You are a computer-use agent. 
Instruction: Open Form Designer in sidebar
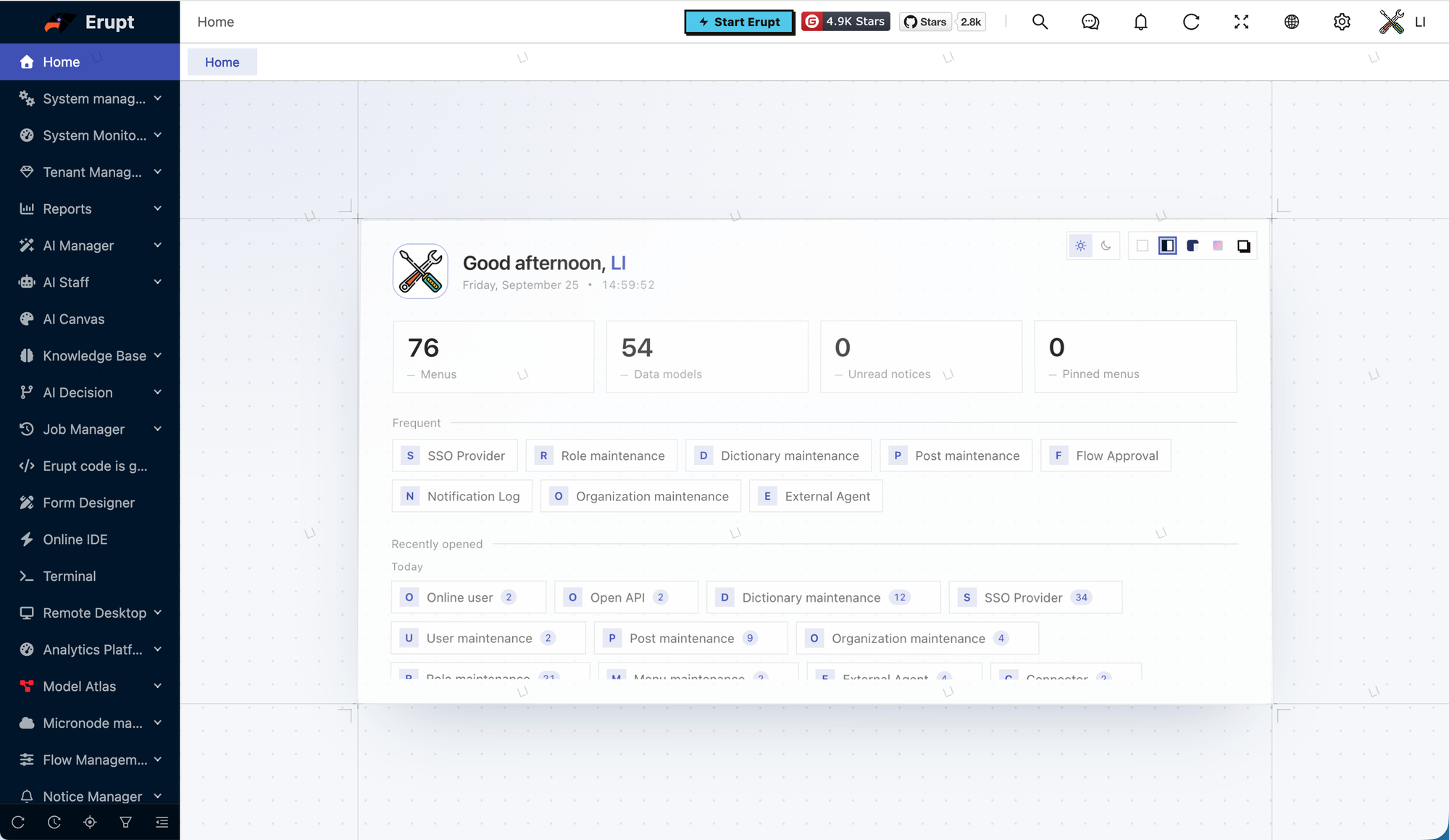90,503
